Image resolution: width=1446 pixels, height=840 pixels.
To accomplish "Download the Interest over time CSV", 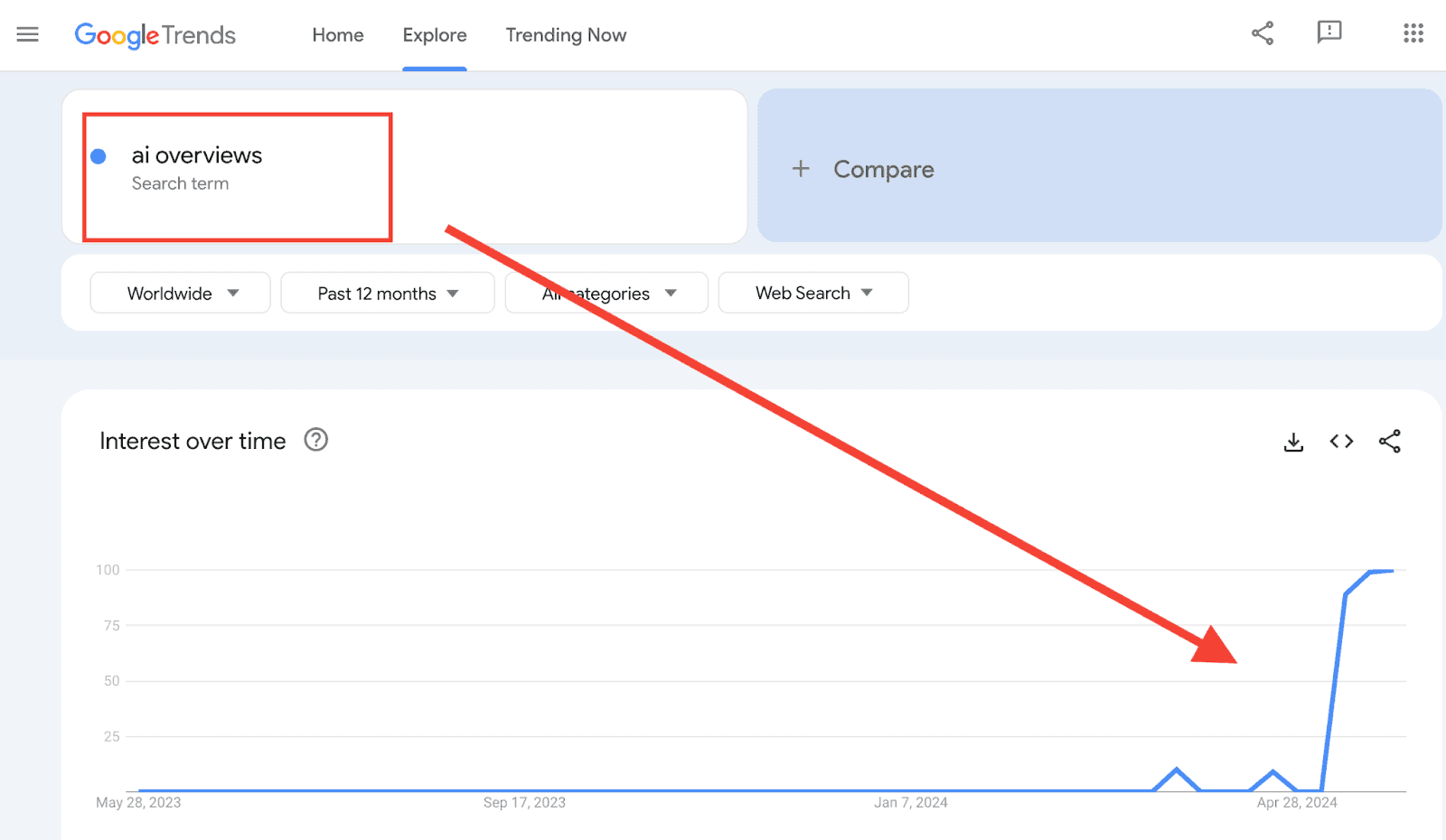I will pos(1293,442).
